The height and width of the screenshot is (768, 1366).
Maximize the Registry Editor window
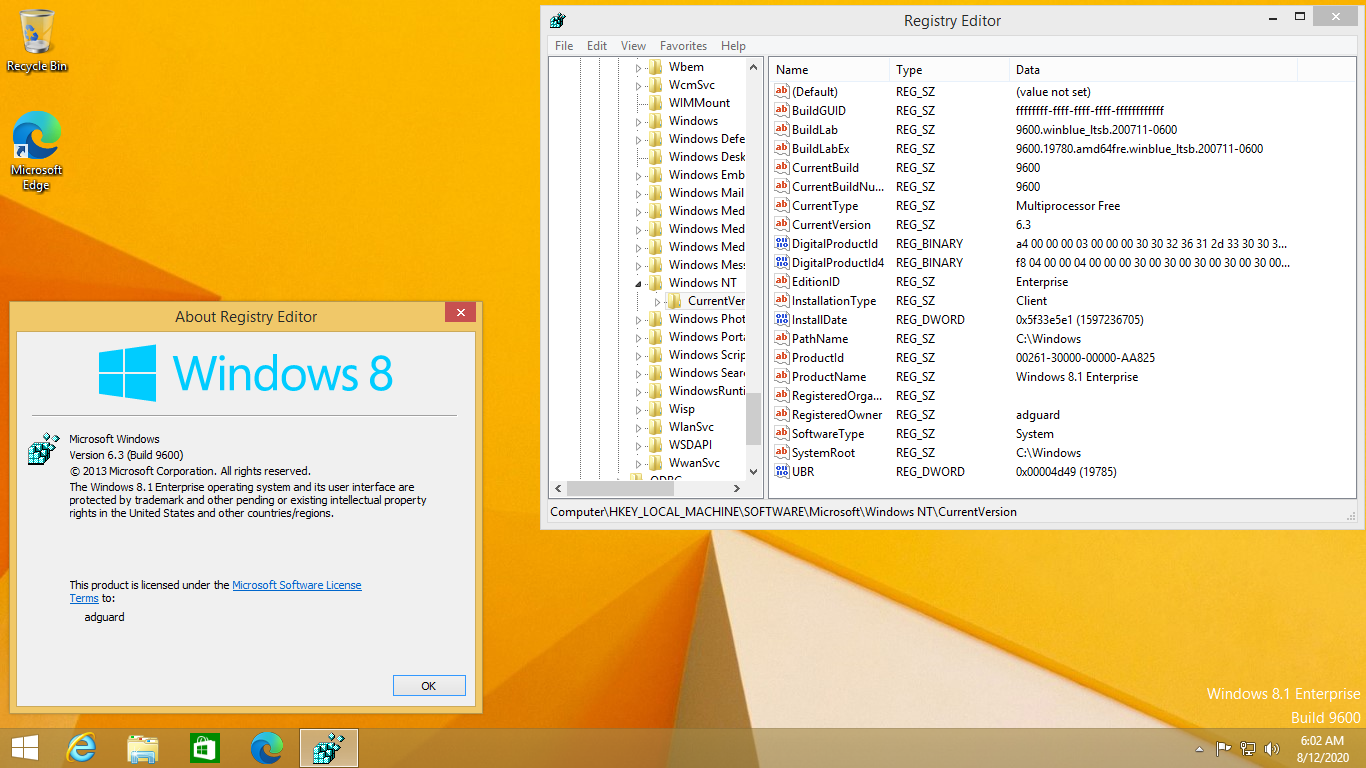(1300, 16)
